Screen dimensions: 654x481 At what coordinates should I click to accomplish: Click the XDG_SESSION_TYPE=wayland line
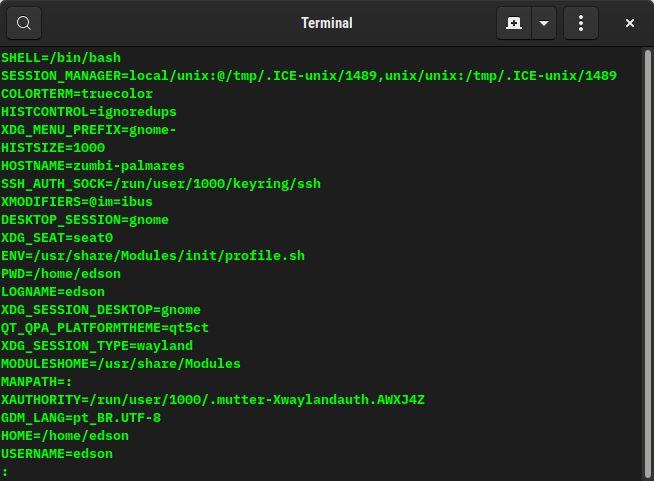(97, 345)
